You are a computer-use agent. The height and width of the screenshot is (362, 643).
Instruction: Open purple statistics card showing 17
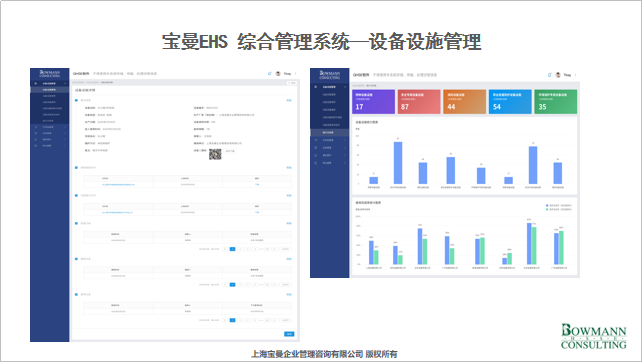tap(374, 102)
